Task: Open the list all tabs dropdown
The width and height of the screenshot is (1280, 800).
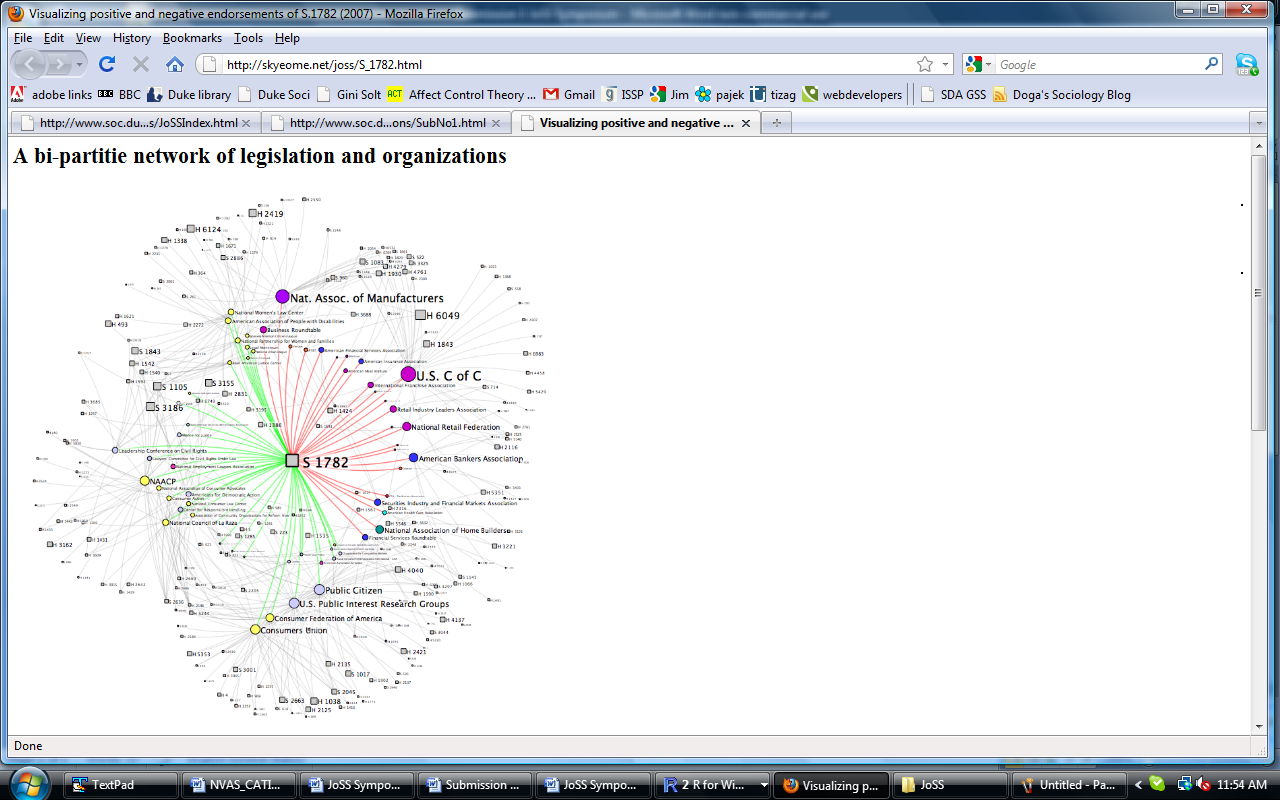Action: 1259,123
